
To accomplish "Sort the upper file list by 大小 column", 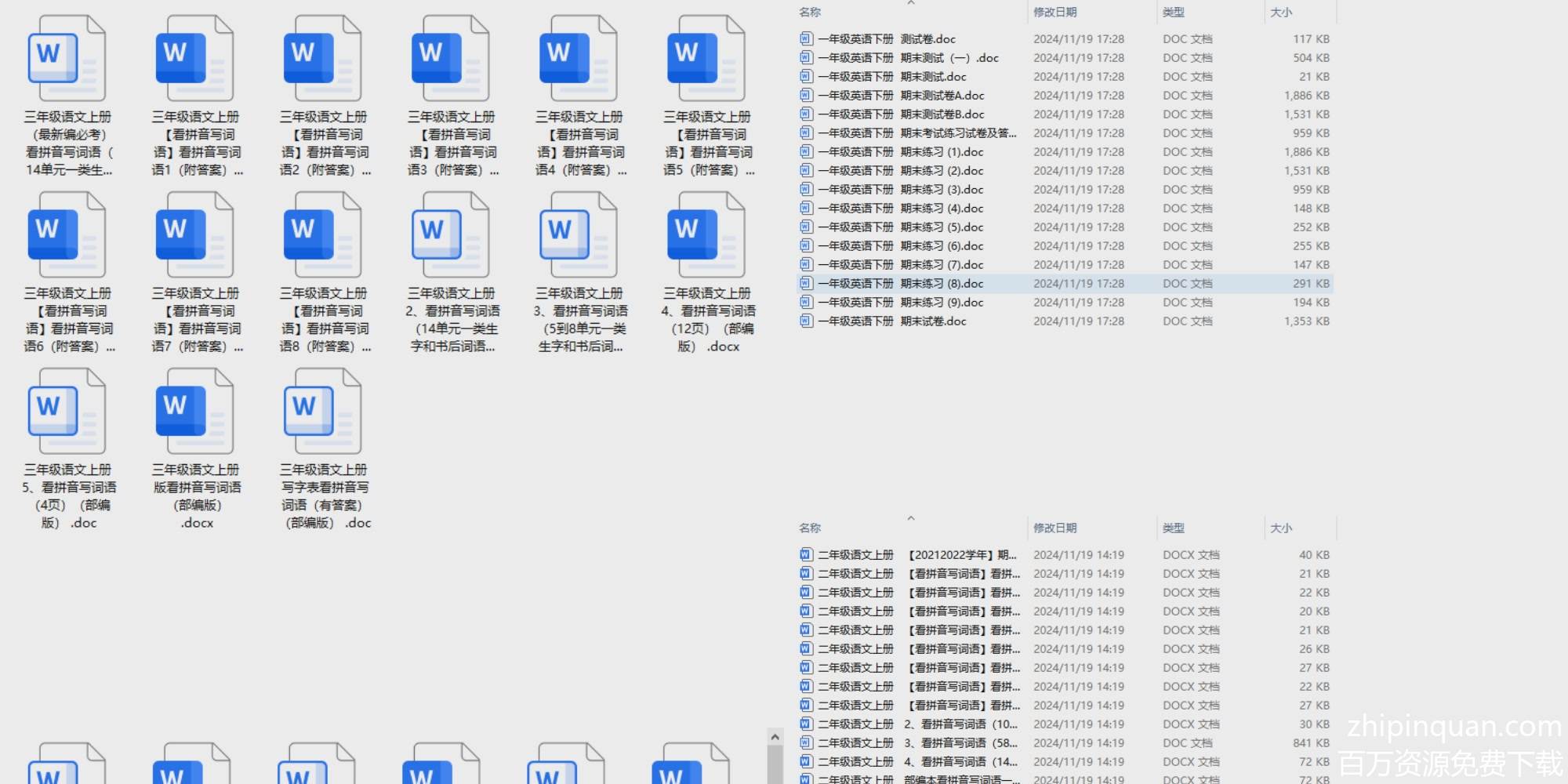I will click(x=1281, y=13).
